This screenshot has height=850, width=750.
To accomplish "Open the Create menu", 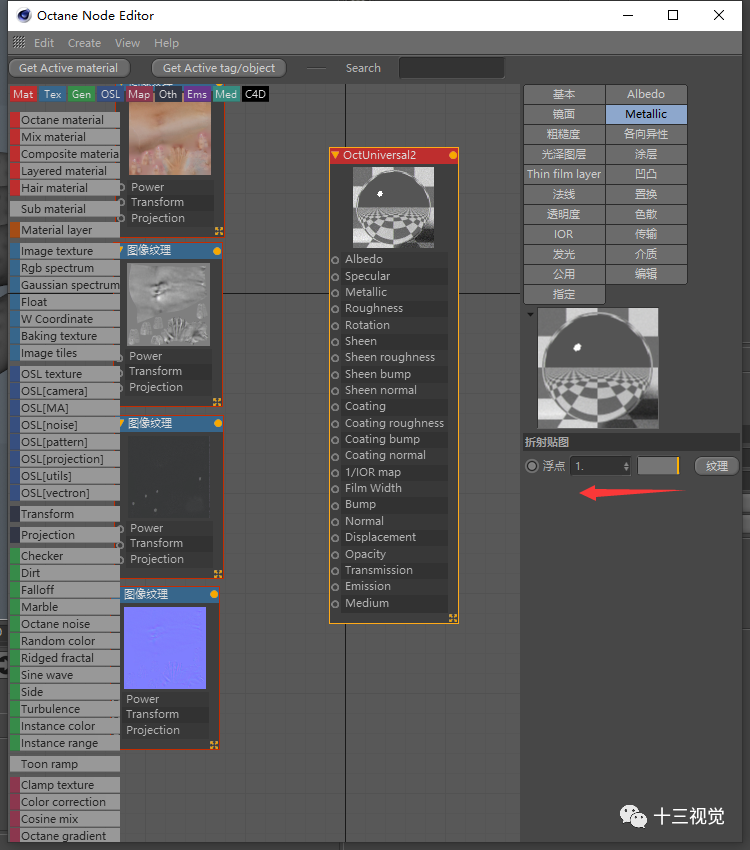I will 85,43.
